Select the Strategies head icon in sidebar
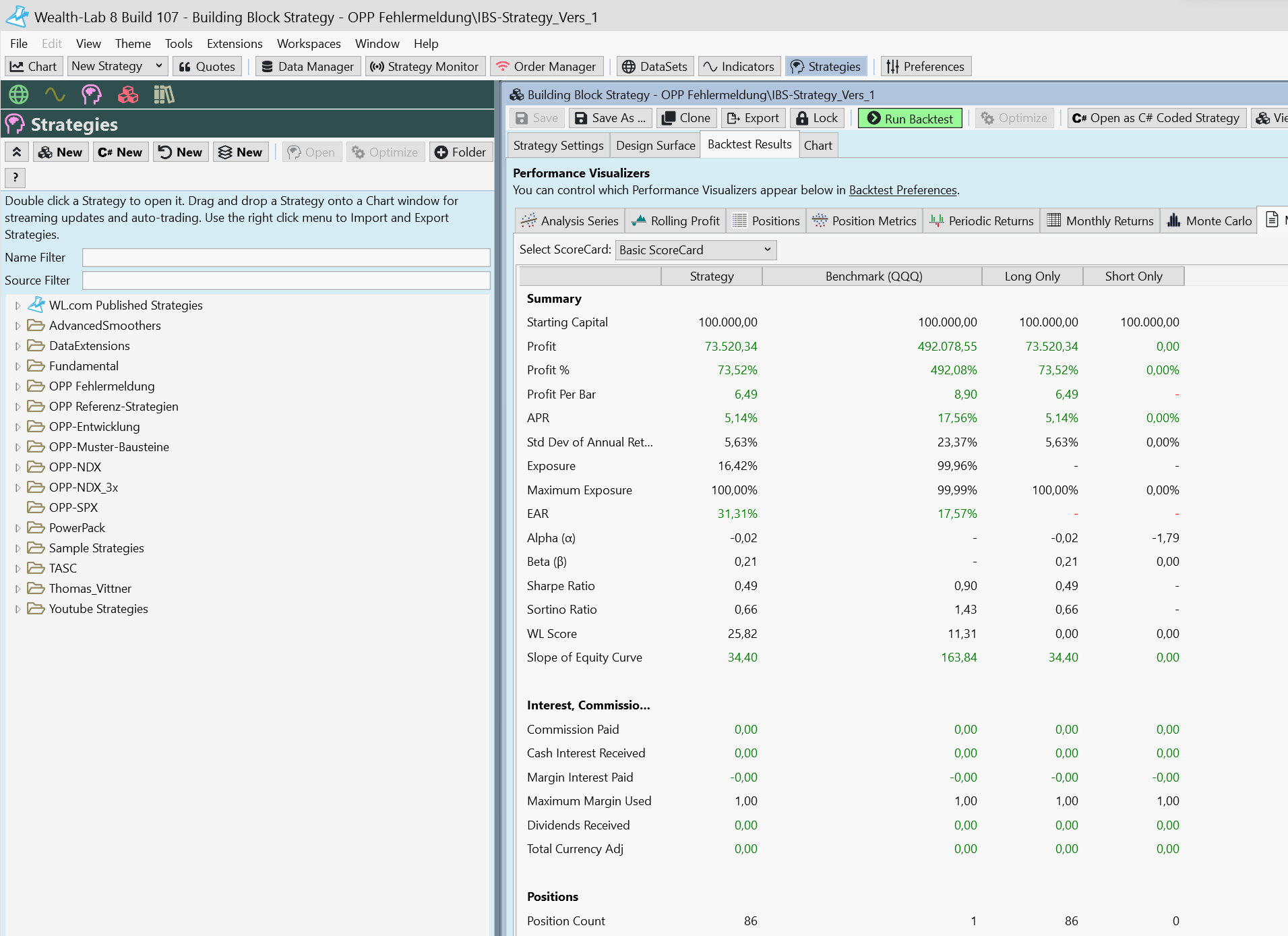The width and height of the screenshot is (1288, 936). pyautogui.click(x=91, y=94)
